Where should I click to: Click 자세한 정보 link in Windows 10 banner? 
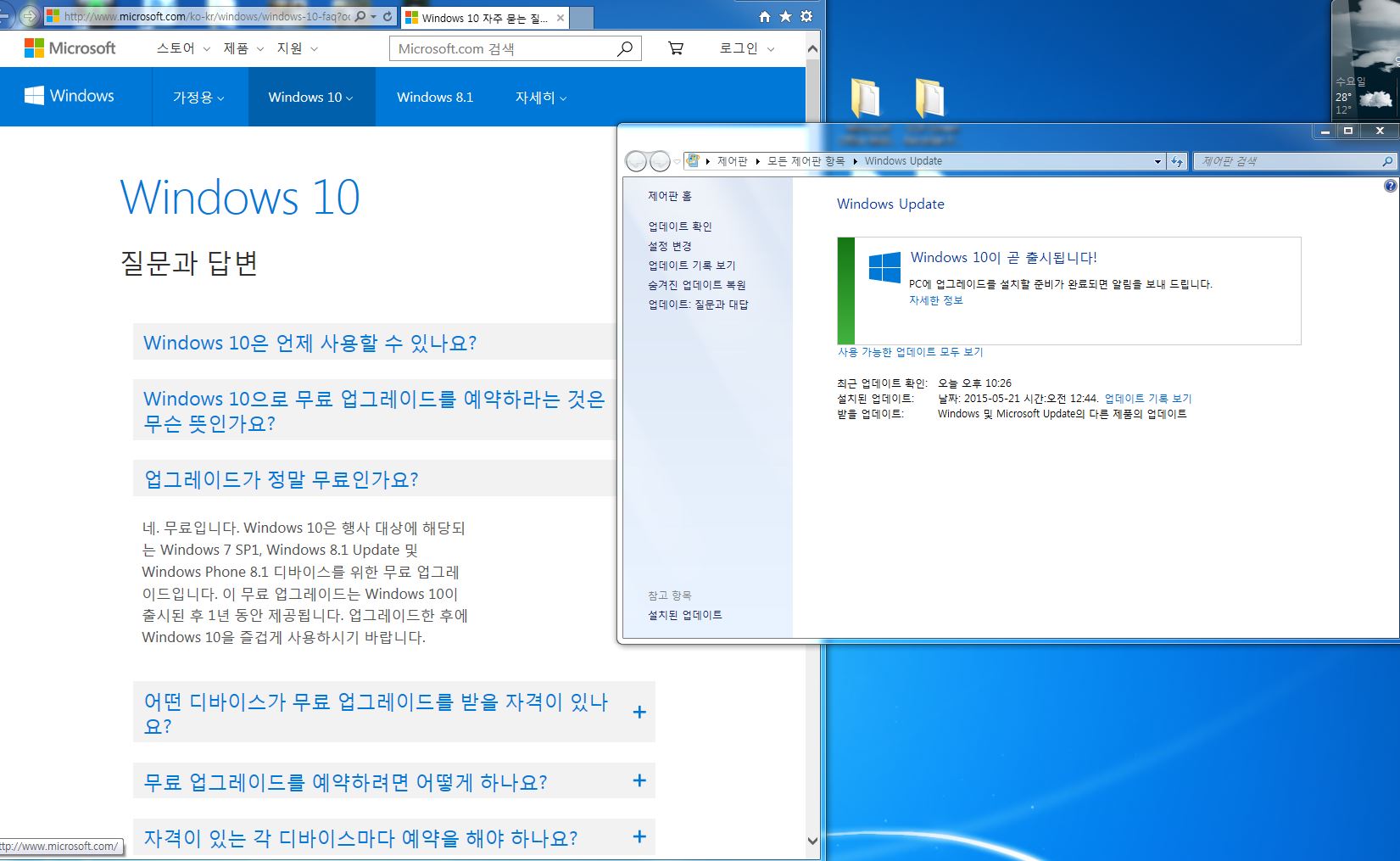[936, 300]
